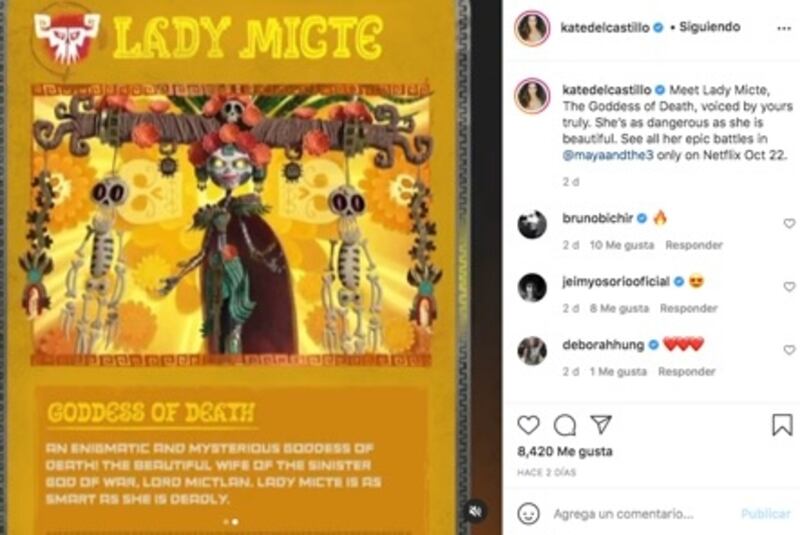Like the post with the heart icon

click(x=528, y=424)
